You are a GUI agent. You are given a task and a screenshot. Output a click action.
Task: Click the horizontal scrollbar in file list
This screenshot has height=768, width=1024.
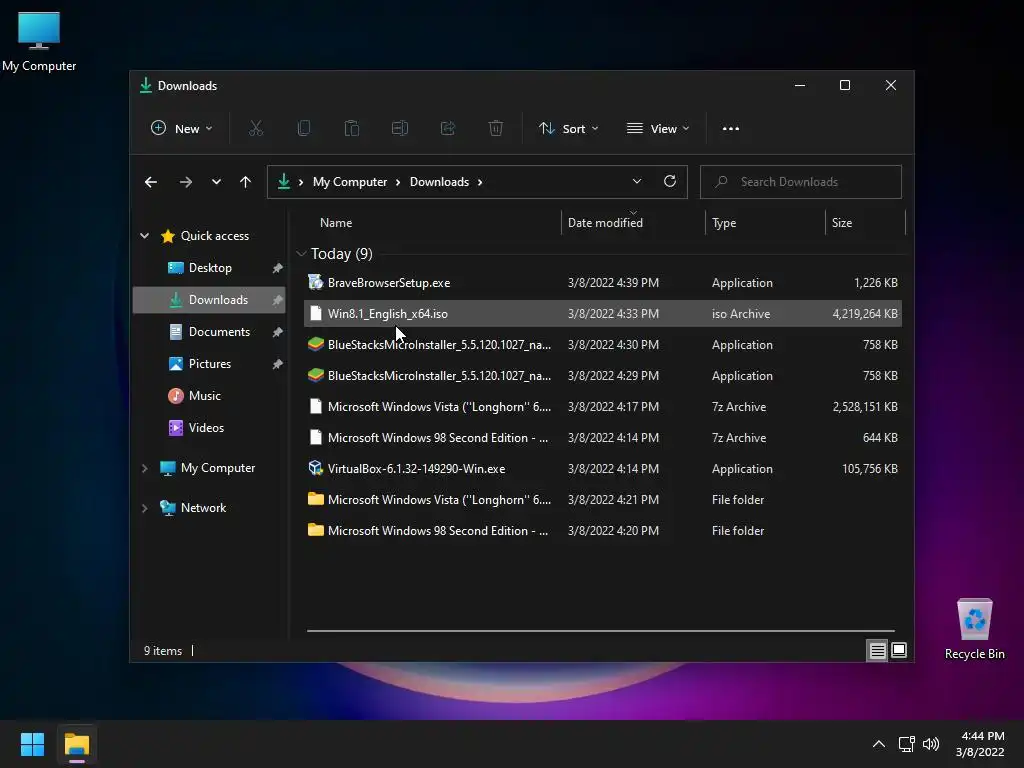point(600,631)
